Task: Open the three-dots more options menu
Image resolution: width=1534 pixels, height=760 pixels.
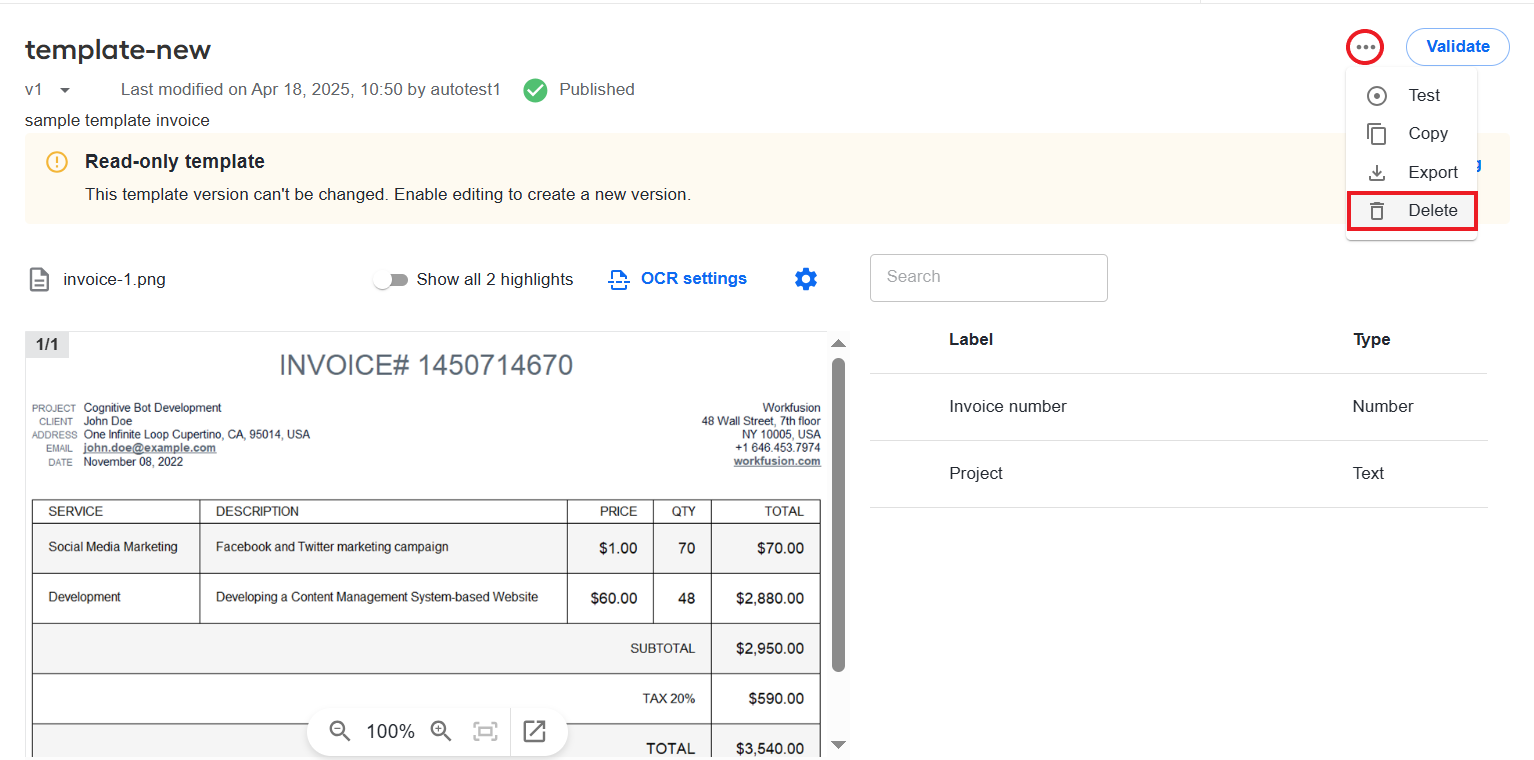Action: pos(1365,47)
